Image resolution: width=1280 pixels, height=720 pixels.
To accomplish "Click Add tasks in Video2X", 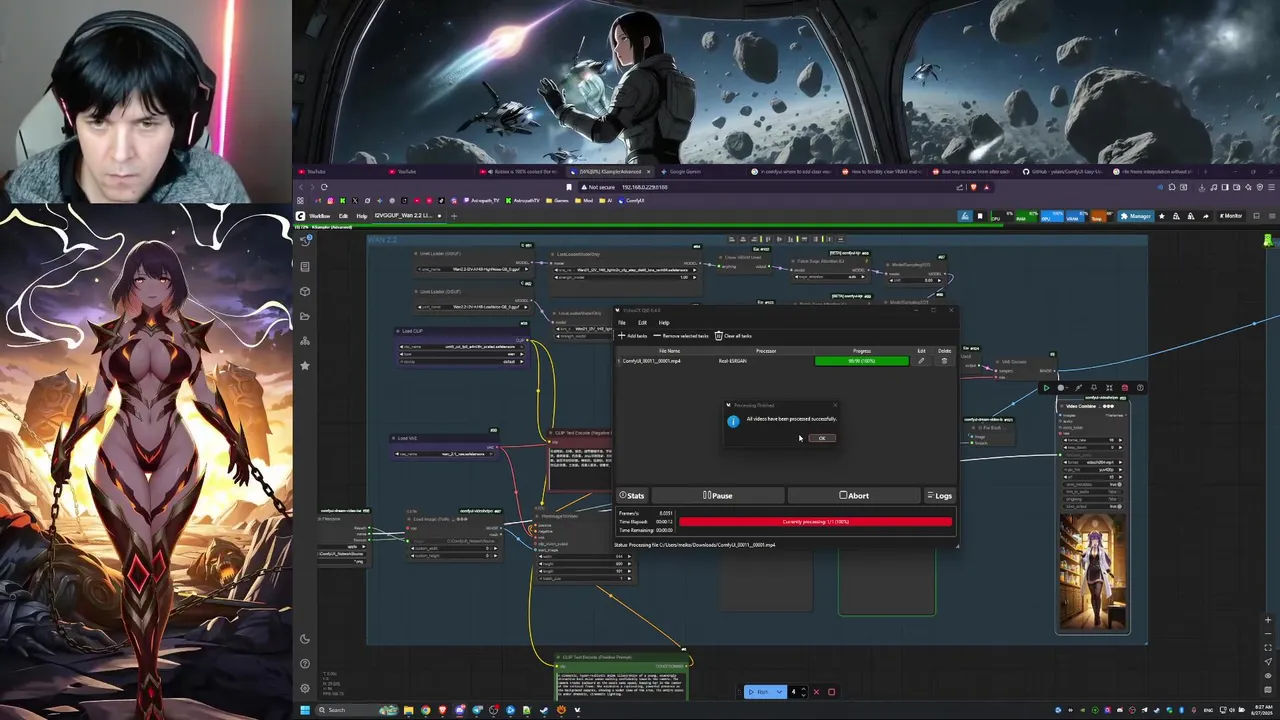I will [632, 336].
